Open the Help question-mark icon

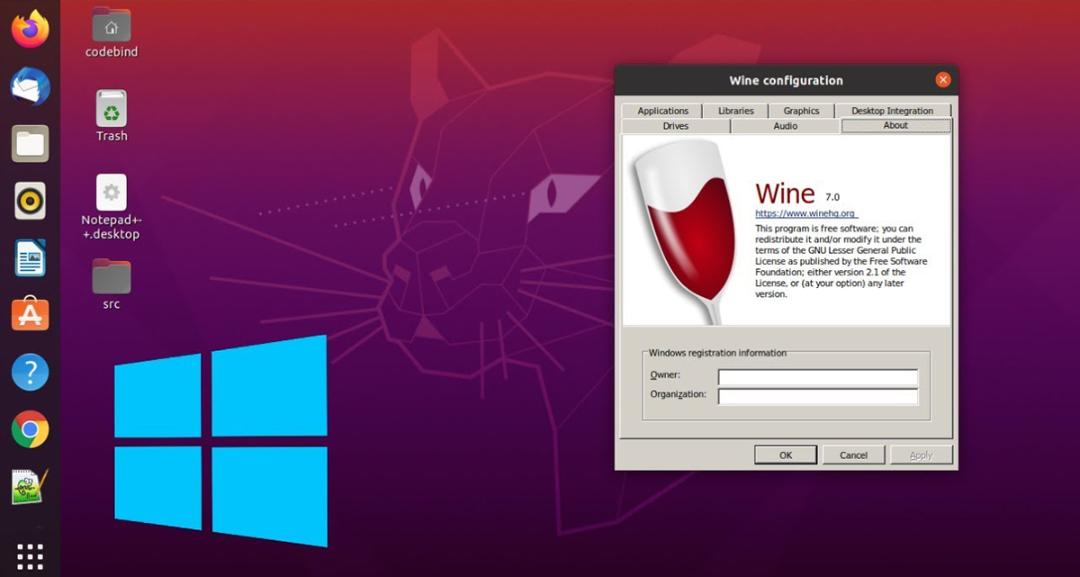(30, 373)
